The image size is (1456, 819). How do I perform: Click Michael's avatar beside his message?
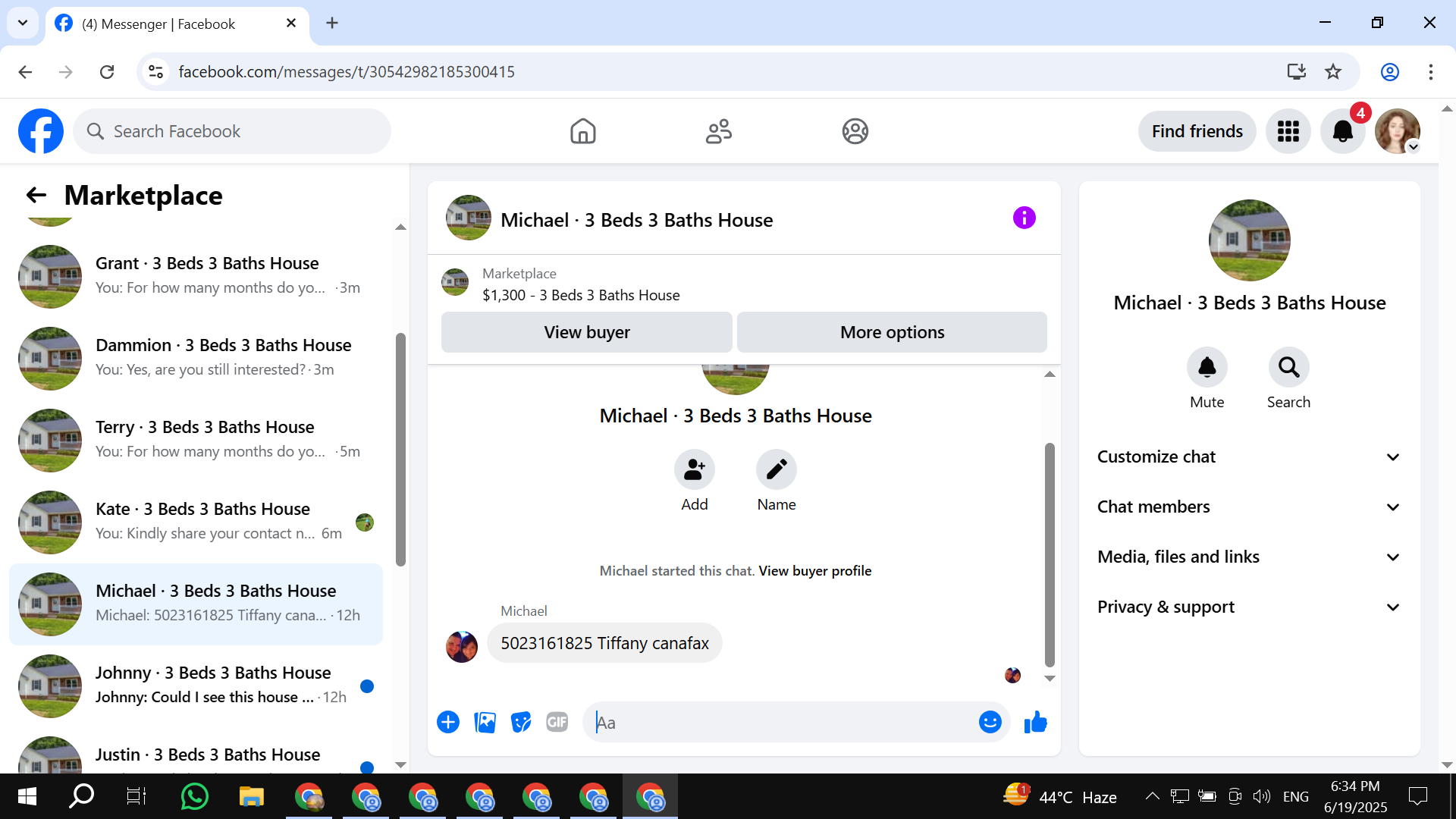(x=462, y=646)
